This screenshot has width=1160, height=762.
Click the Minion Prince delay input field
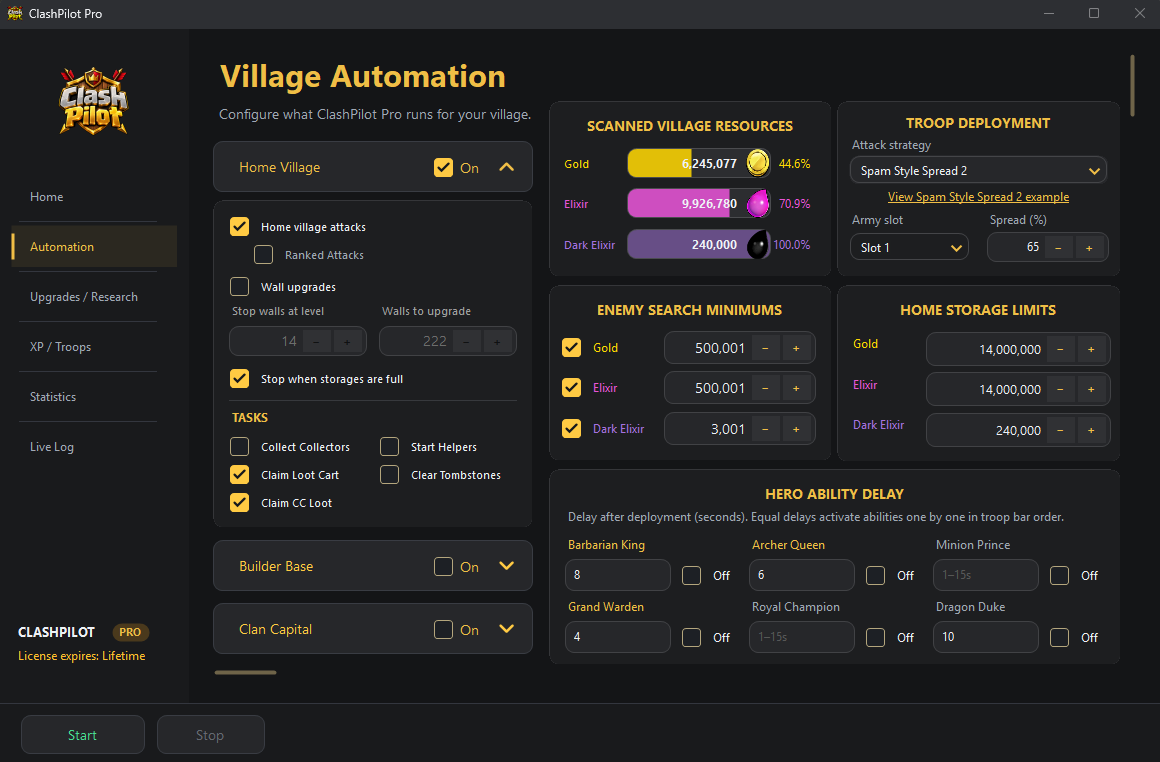tap(985, 575)
